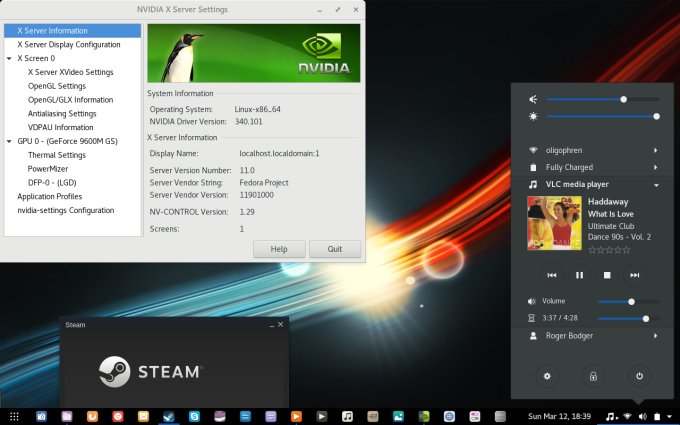Open system settings gear button
The image size is (680, 425).
547,376
